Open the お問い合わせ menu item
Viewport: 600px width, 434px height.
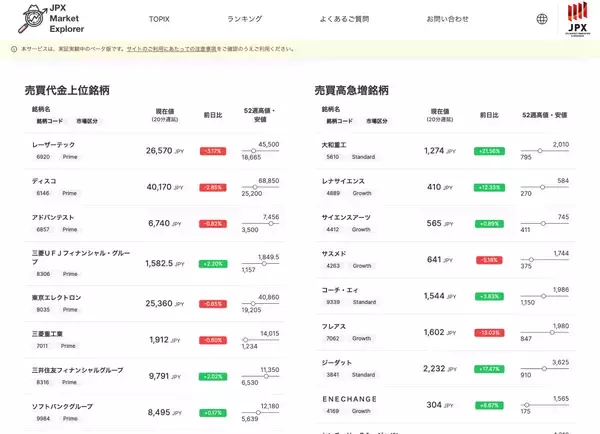[448, 19]
